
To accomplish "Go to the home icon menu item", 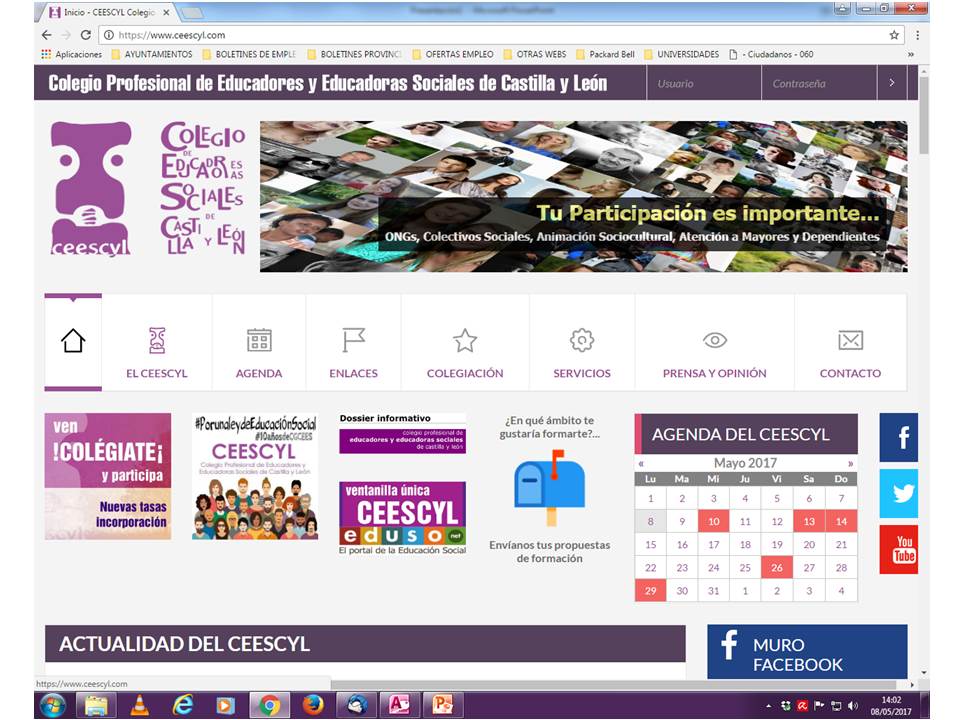I will (73, 342).
